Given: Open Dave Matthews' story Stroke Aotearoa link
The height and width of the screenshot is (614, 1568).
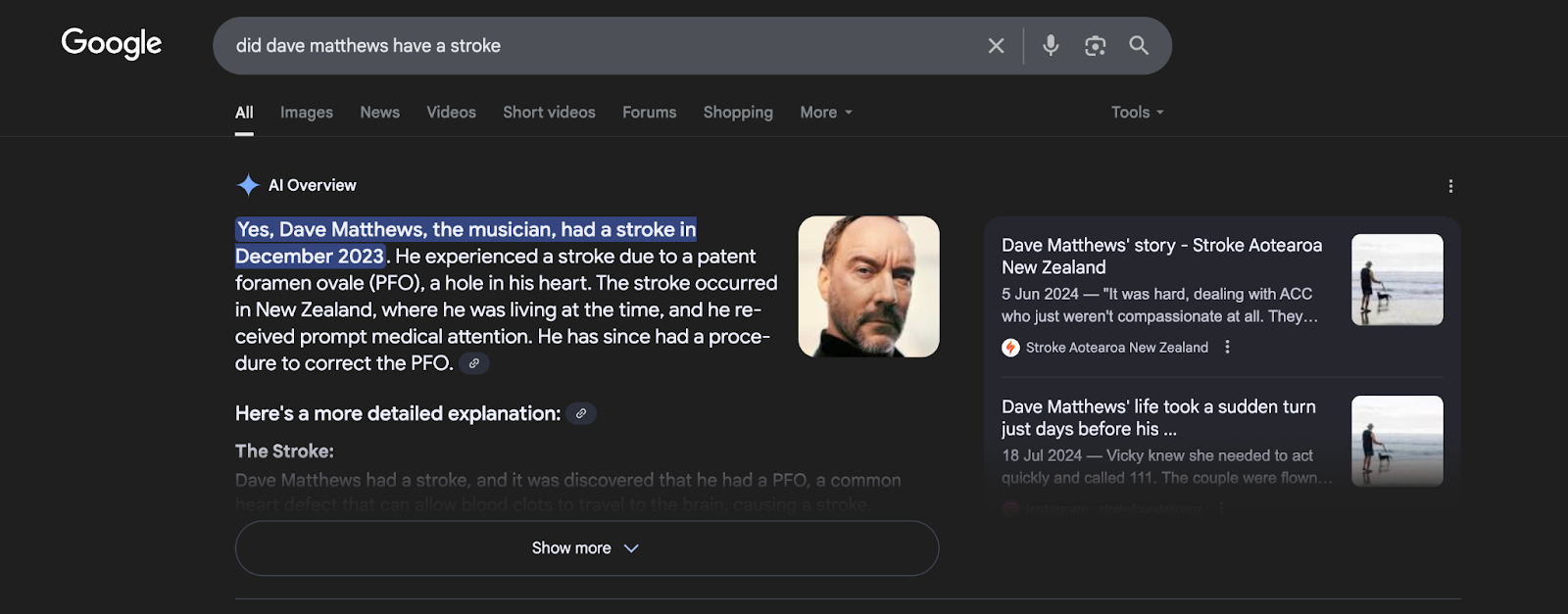Looking at the screenshot, I should point(1161,256).
